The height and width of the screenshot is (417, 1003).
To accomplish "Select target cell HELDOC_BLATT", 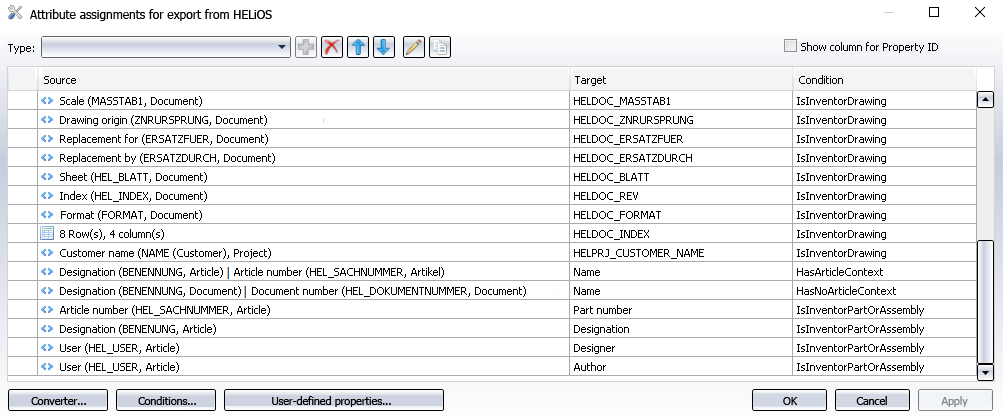I will tap(681, 177).
